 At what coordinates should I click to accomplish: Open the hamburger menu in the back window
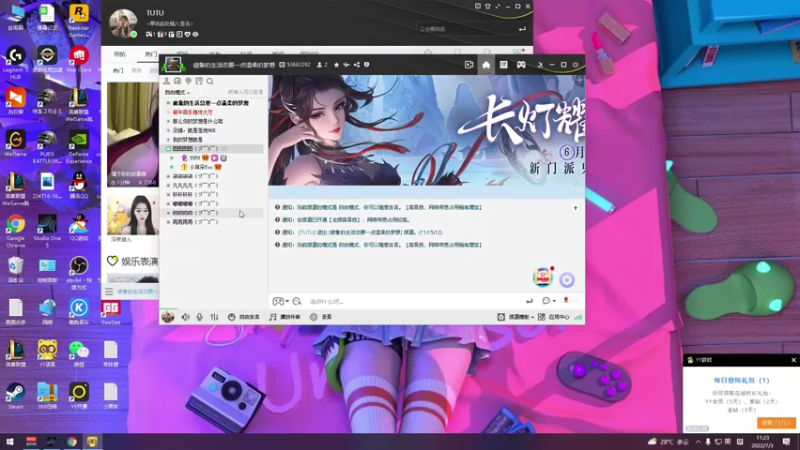pos(109,291)
